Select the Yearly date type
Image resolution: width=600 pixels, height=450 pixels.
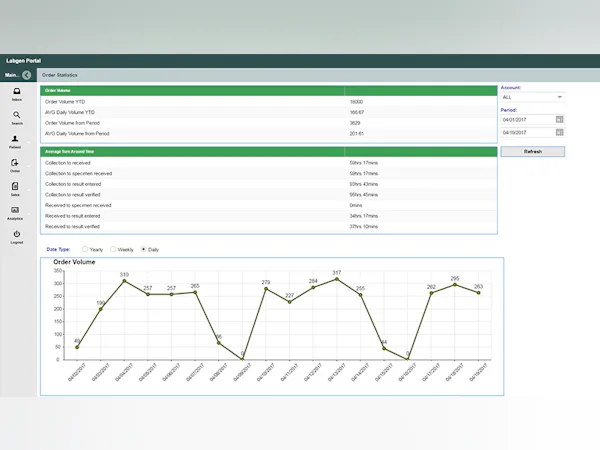point(85,249)
